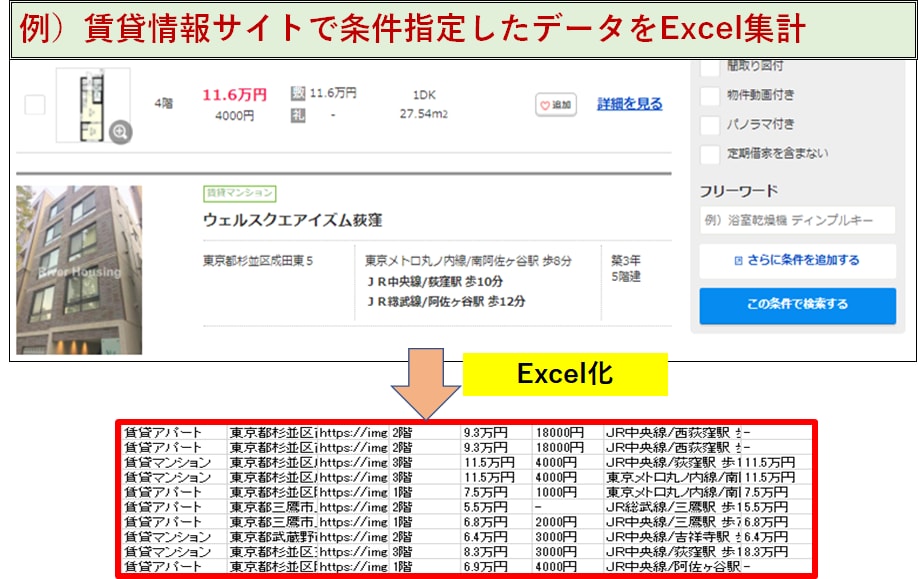Select the 4000円 management fee text
This screenshot has height=579, width=918.
[x=235, y=116]
